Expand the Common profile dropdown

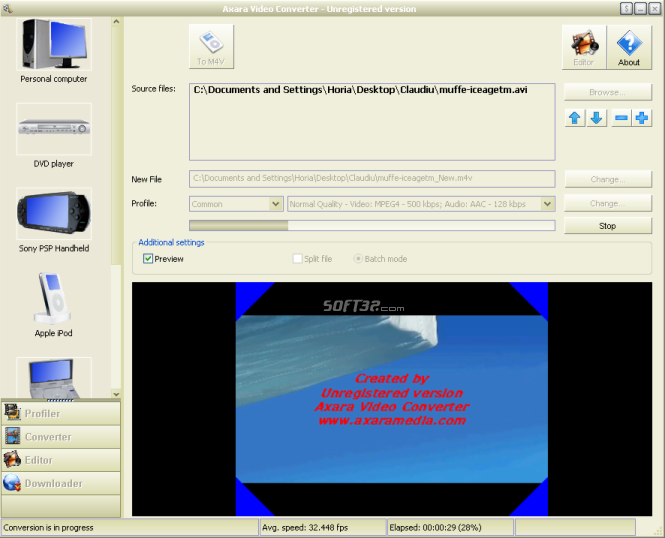276,204
